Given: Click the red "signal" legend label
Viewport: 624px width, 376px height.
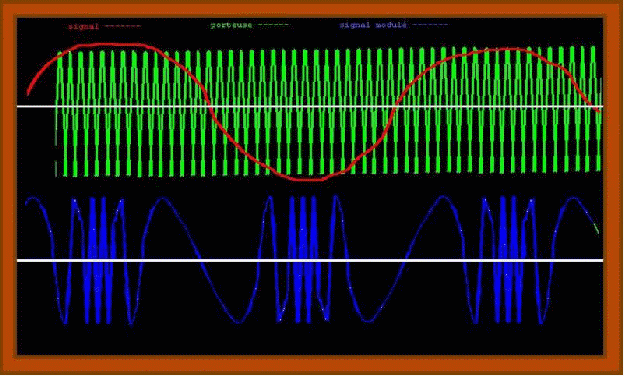Looking at the screenshot, I should click(x=83, y=27).
